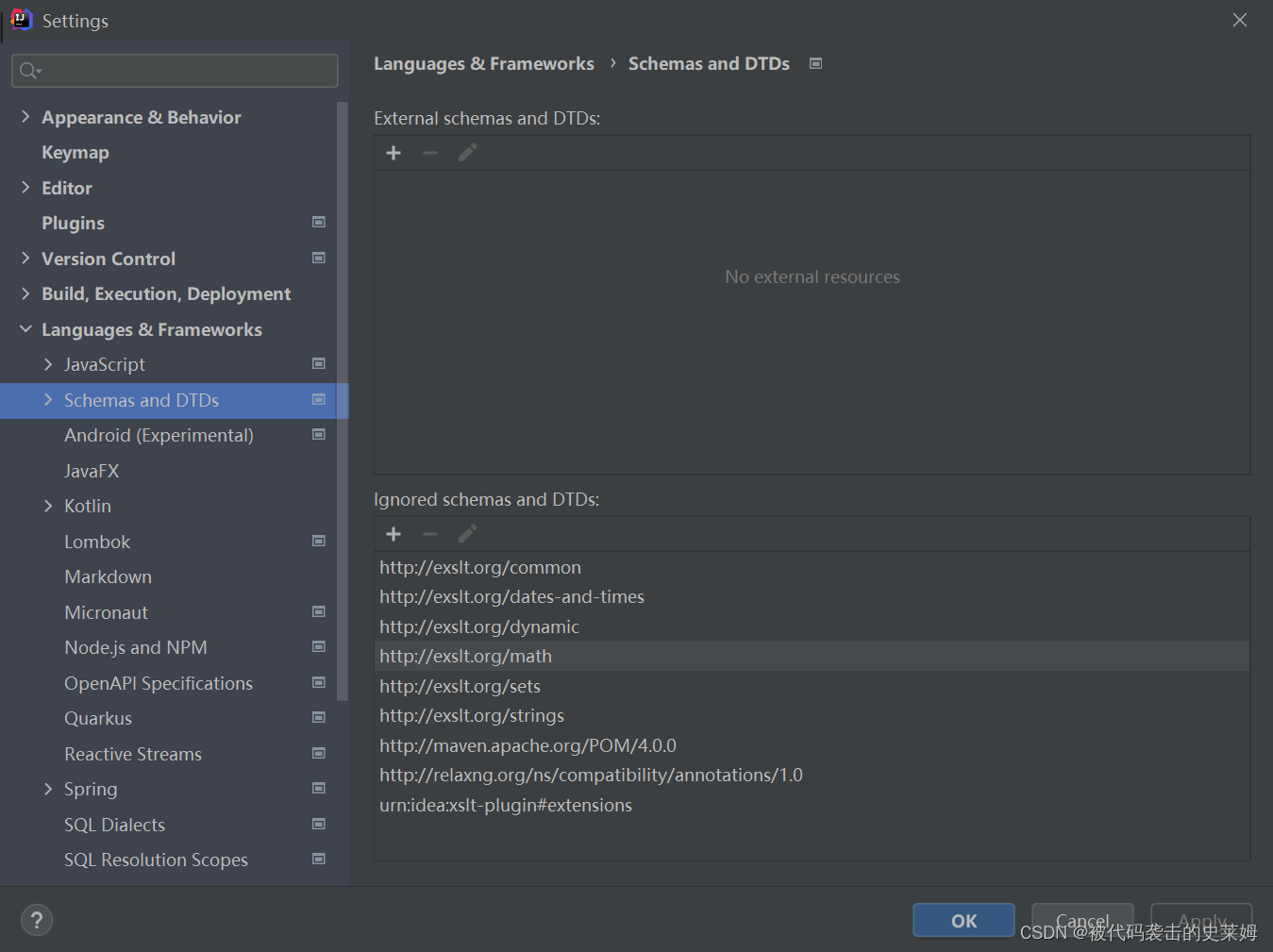Click project-level icon beside Schemas and DTDs breadcrumb
Screen dimensions: 1273x952
pyautogui.click(x=816, y=63)
